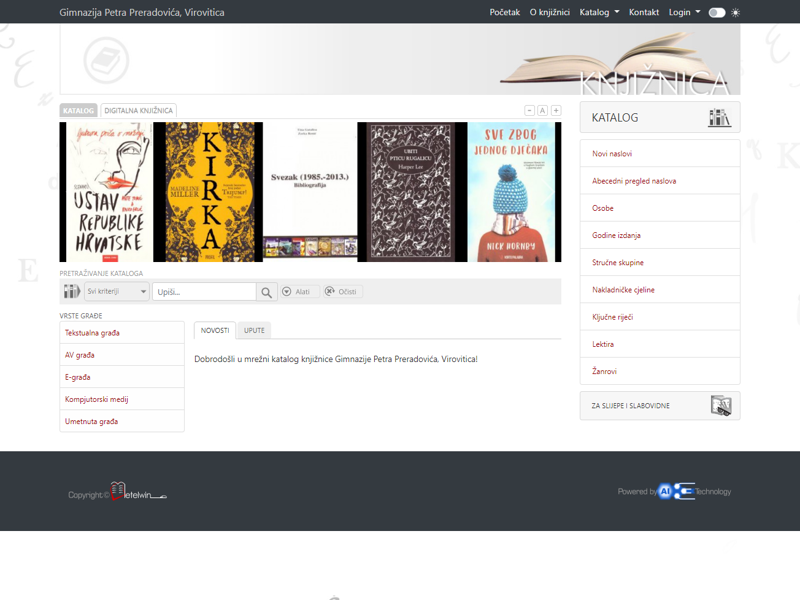Click the round book logo in banner
This screenshot has width=800, height=600.
pyautogui.click(x=106, y=60)
